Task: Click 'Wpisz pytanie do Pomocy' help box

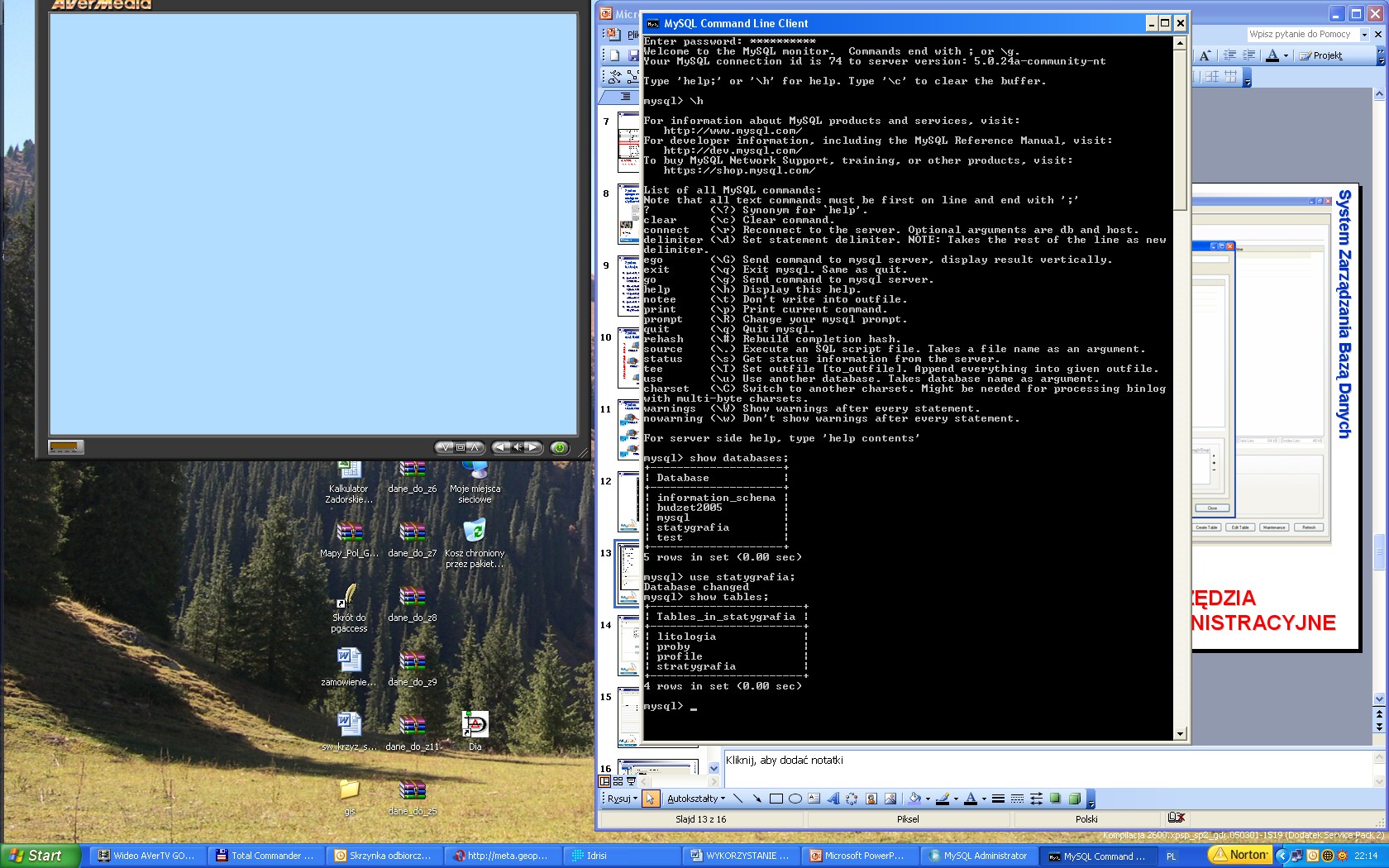Action: [x=1303, y=35]
